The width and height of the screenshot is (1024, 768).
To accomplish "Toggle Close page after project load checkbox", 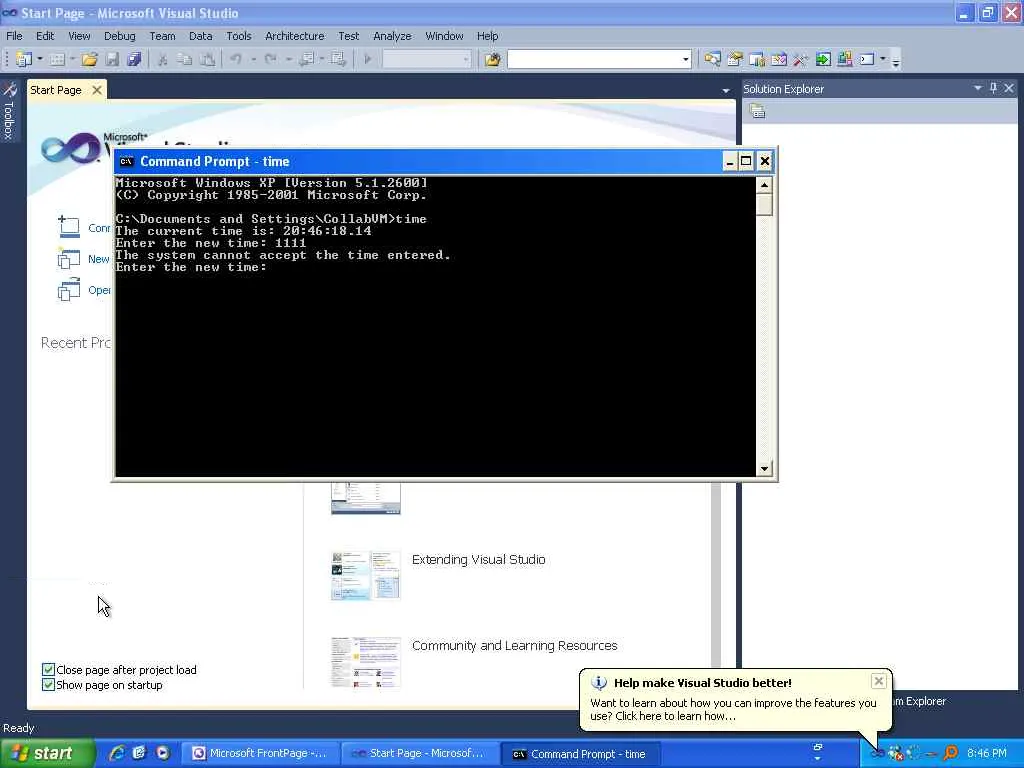I will [48, 669].
